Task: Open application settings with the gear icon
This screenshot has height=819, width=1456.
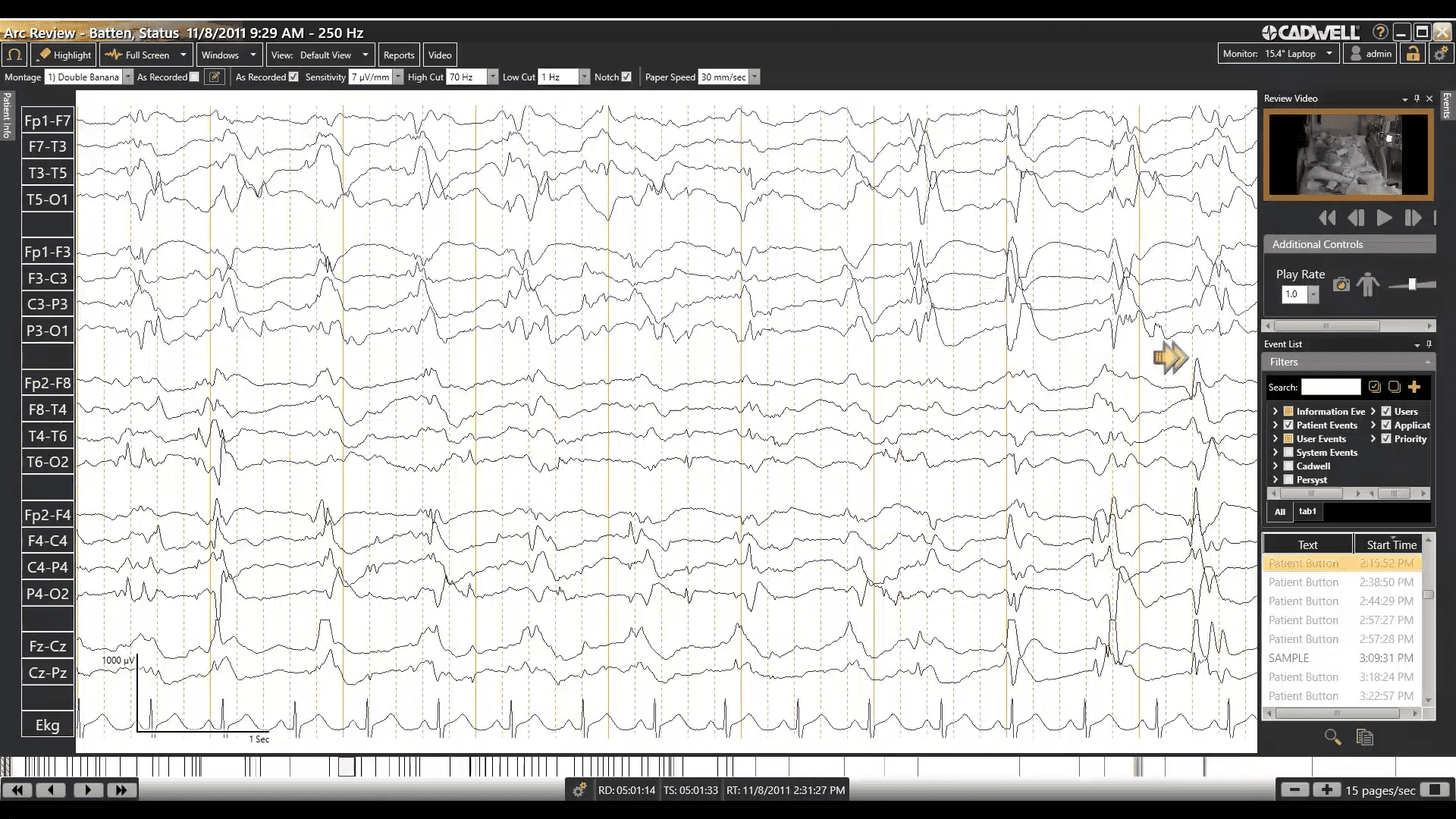Action: 1440,54
